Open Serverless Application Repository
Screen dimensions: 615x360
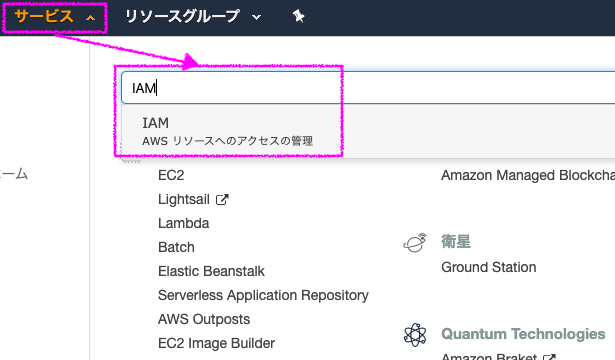point(263,295)
